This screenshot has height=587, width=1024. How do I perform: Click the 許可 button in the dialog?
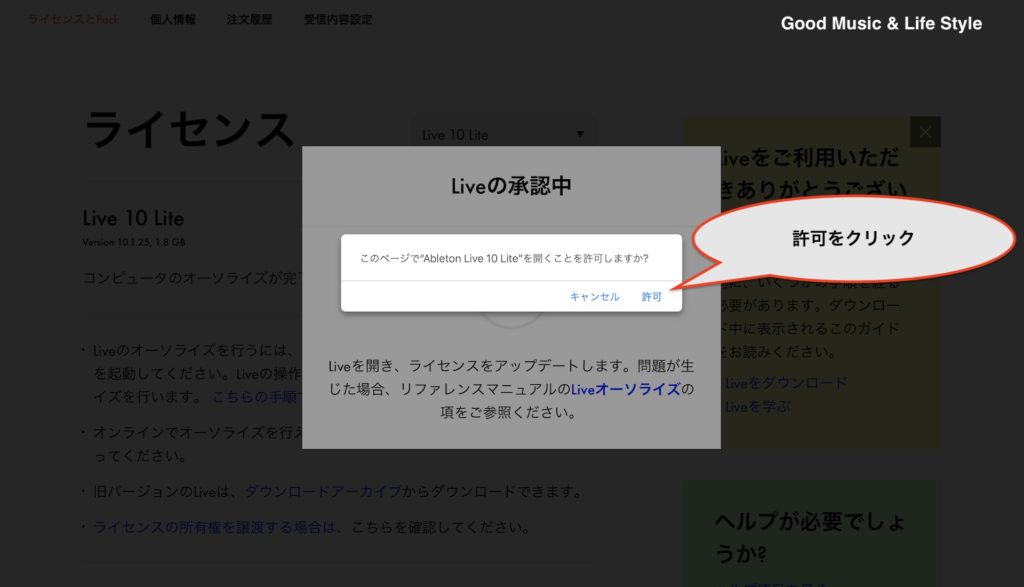coord(651,296)
